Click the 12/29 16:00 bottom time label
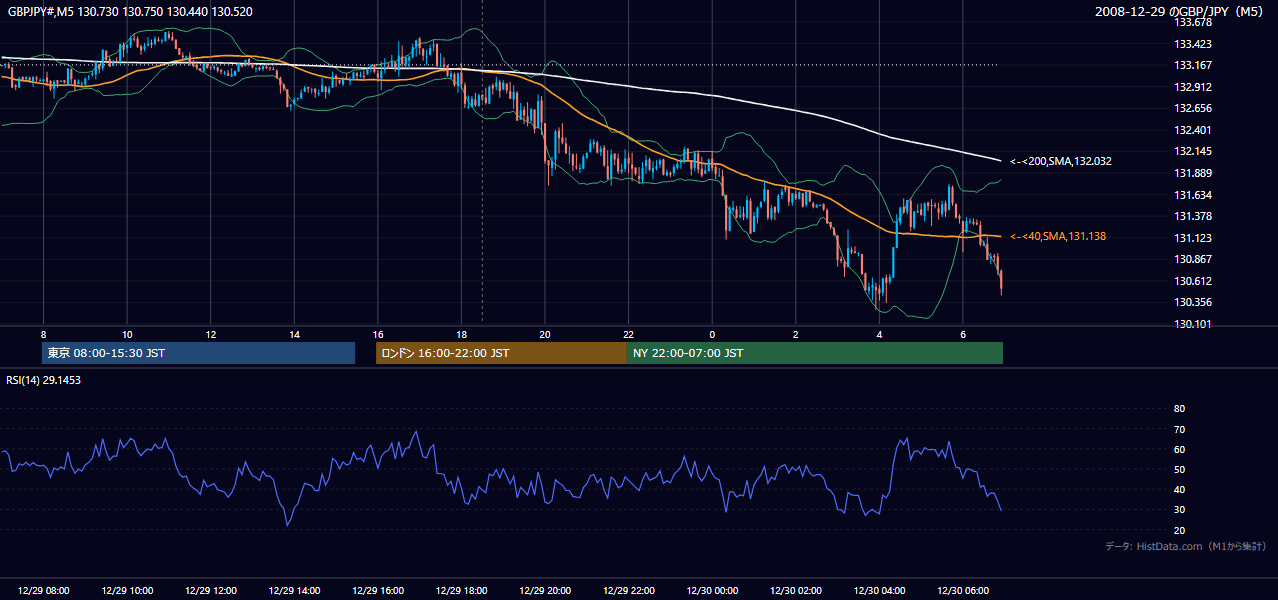Image resolution: width=1278 pixels, height=600 pixels. [378, 591]
